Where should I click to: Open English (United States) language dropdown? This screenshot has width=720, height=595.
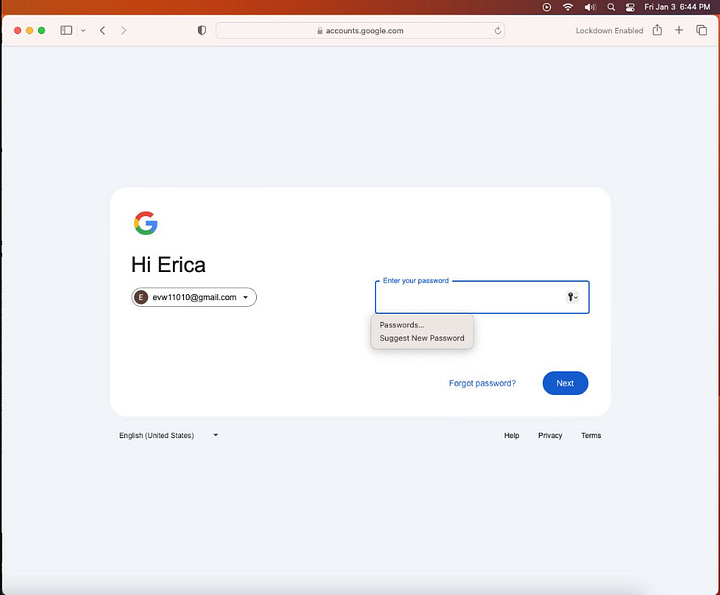[x=169, y=435]
